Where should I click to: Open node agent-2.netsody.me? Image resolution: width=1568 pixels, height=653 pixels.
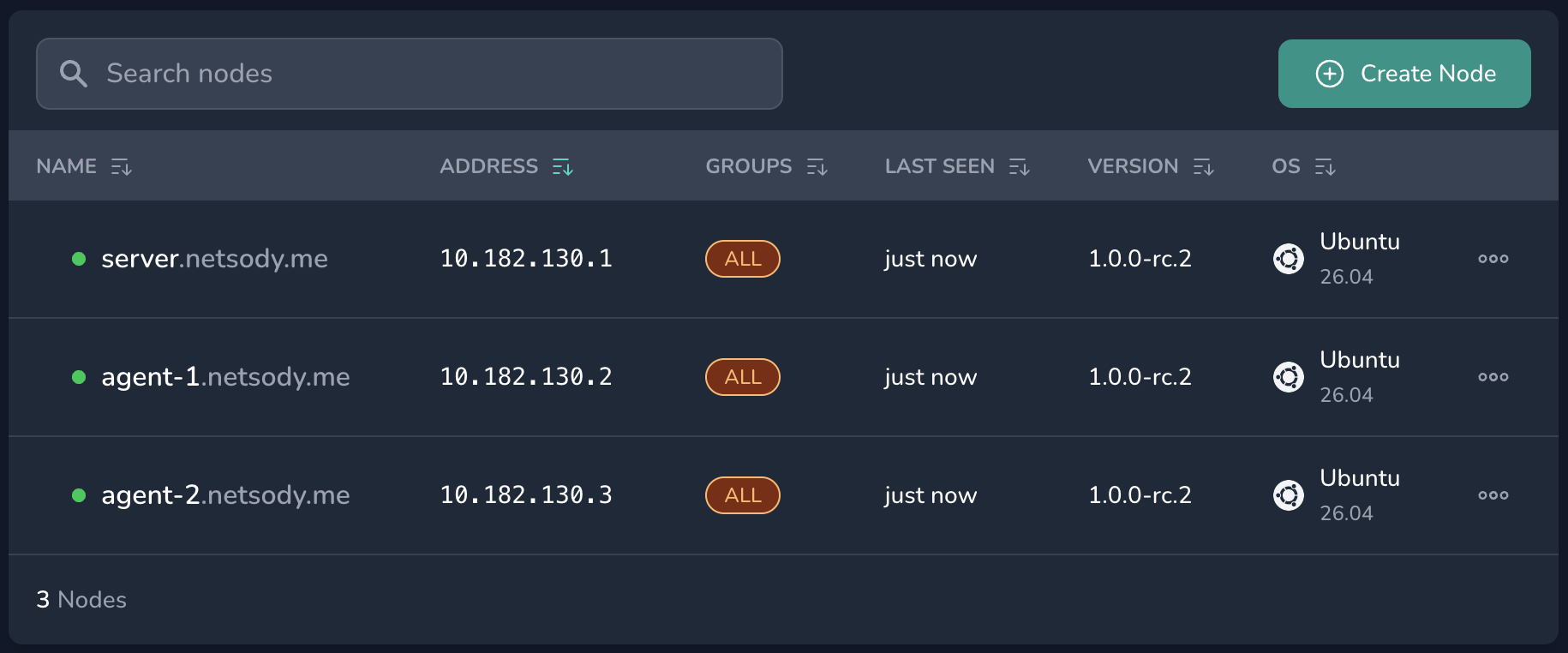point(225,495)
